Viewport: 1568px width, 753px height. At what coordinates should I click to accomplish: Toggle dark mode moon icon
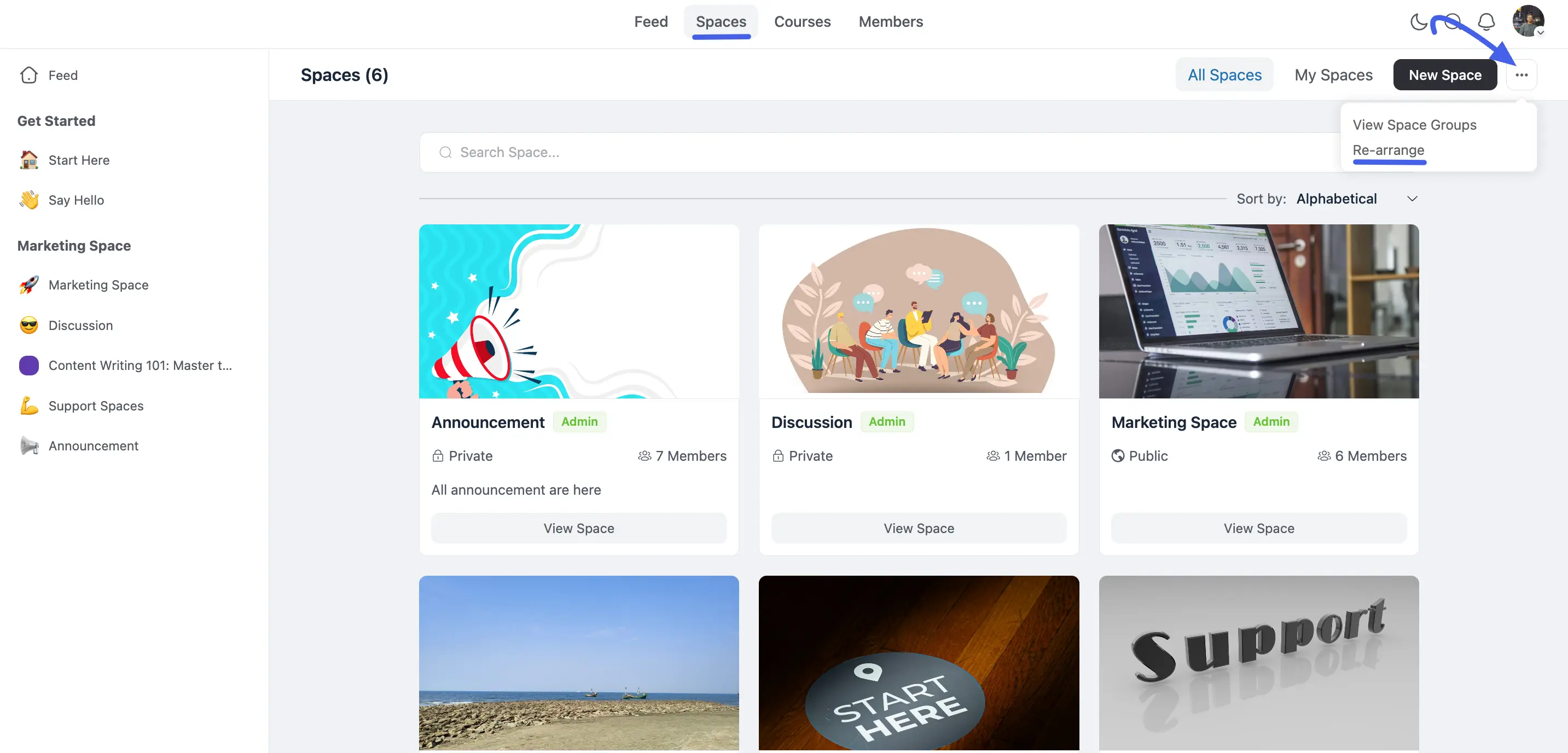pyautogui.click(x=1418, y=22)
